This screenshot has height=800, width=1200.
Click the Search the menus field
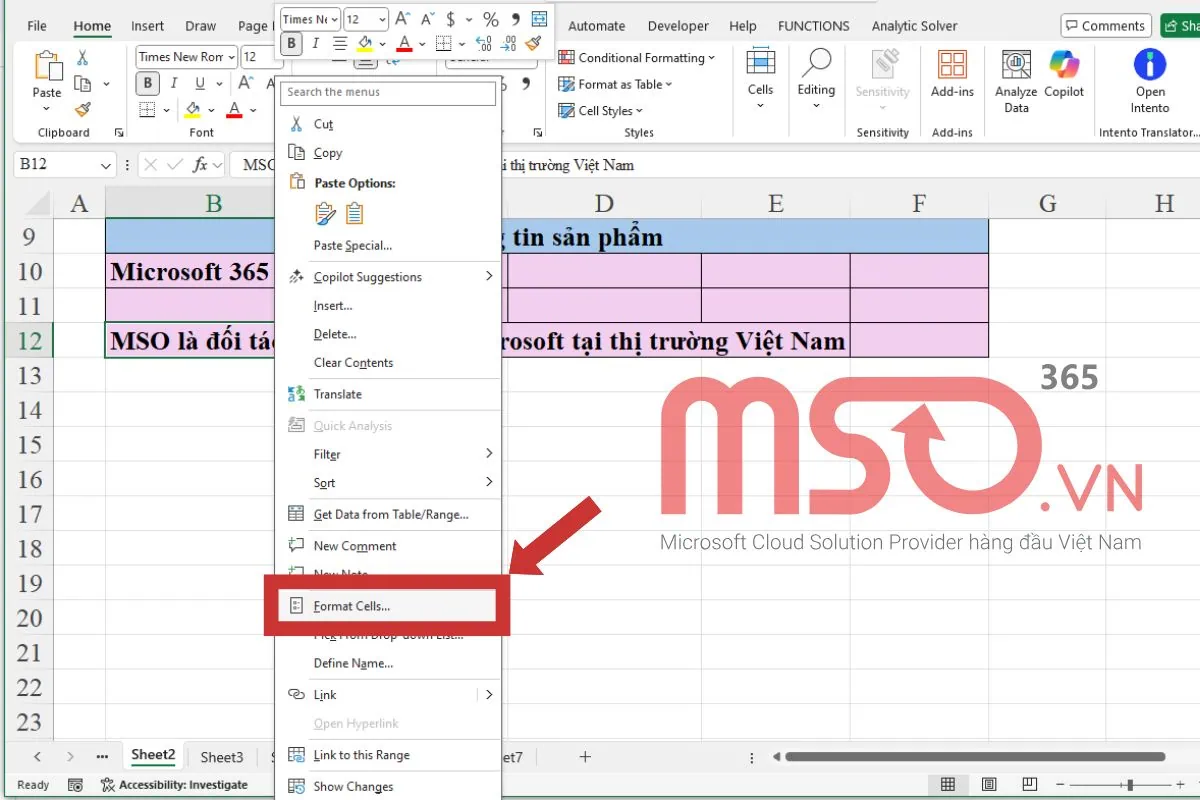click(x=388, y=92)
